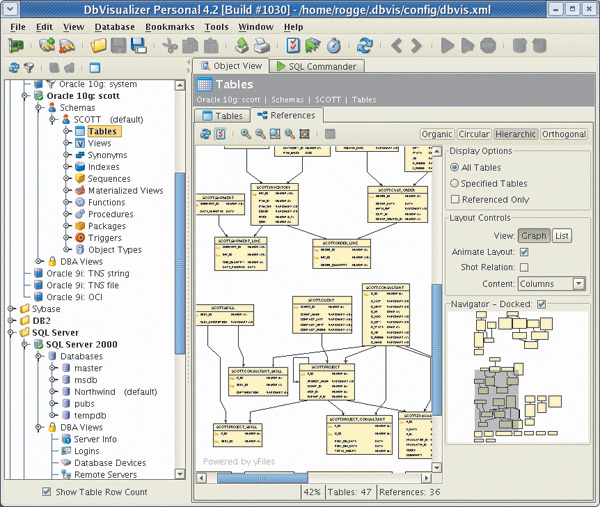This screenshot has height=507, width=600.
Task: Apply the Circular layout
Action: [474, 134]
